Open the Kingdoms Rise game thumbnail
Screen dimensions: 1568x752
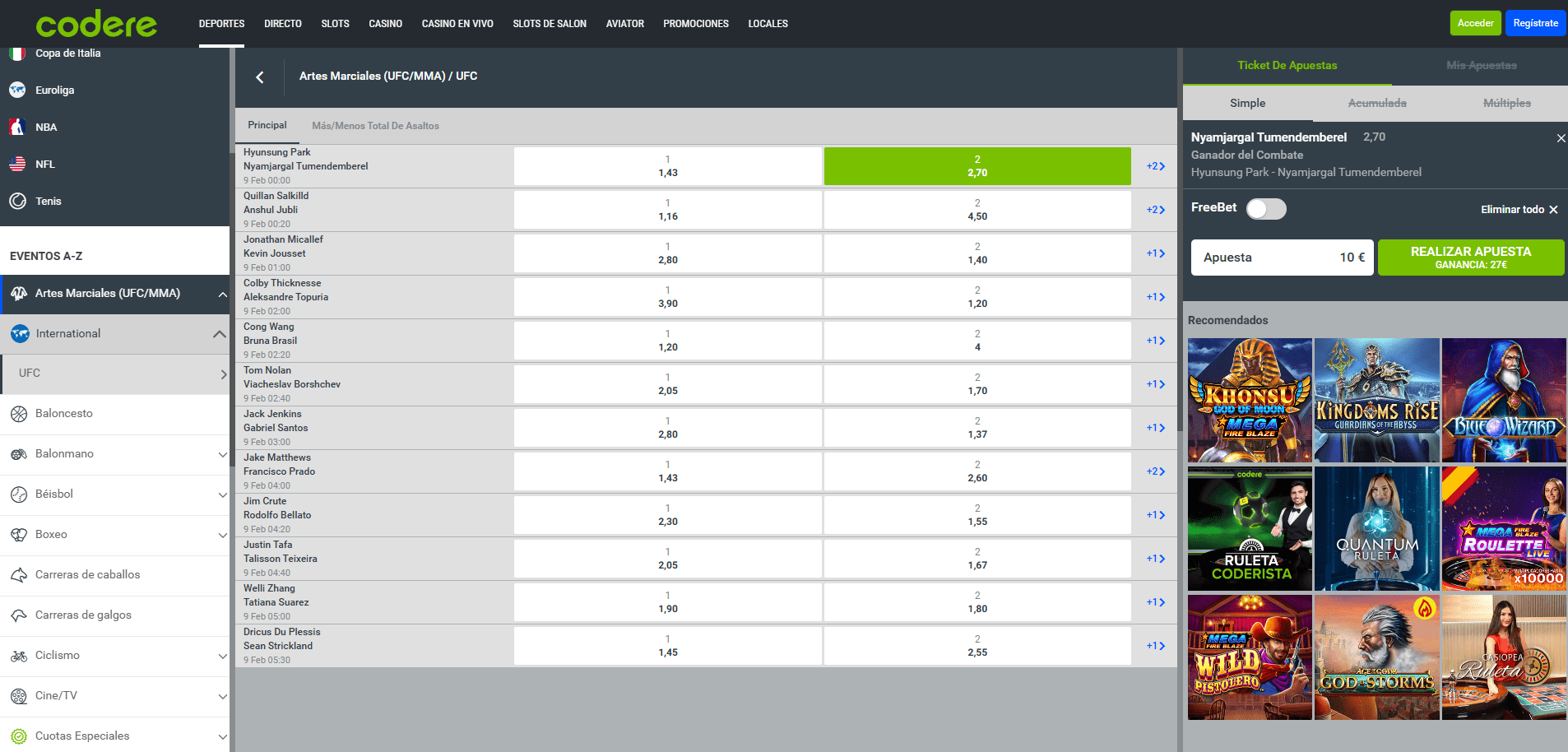click(1377, 400)
